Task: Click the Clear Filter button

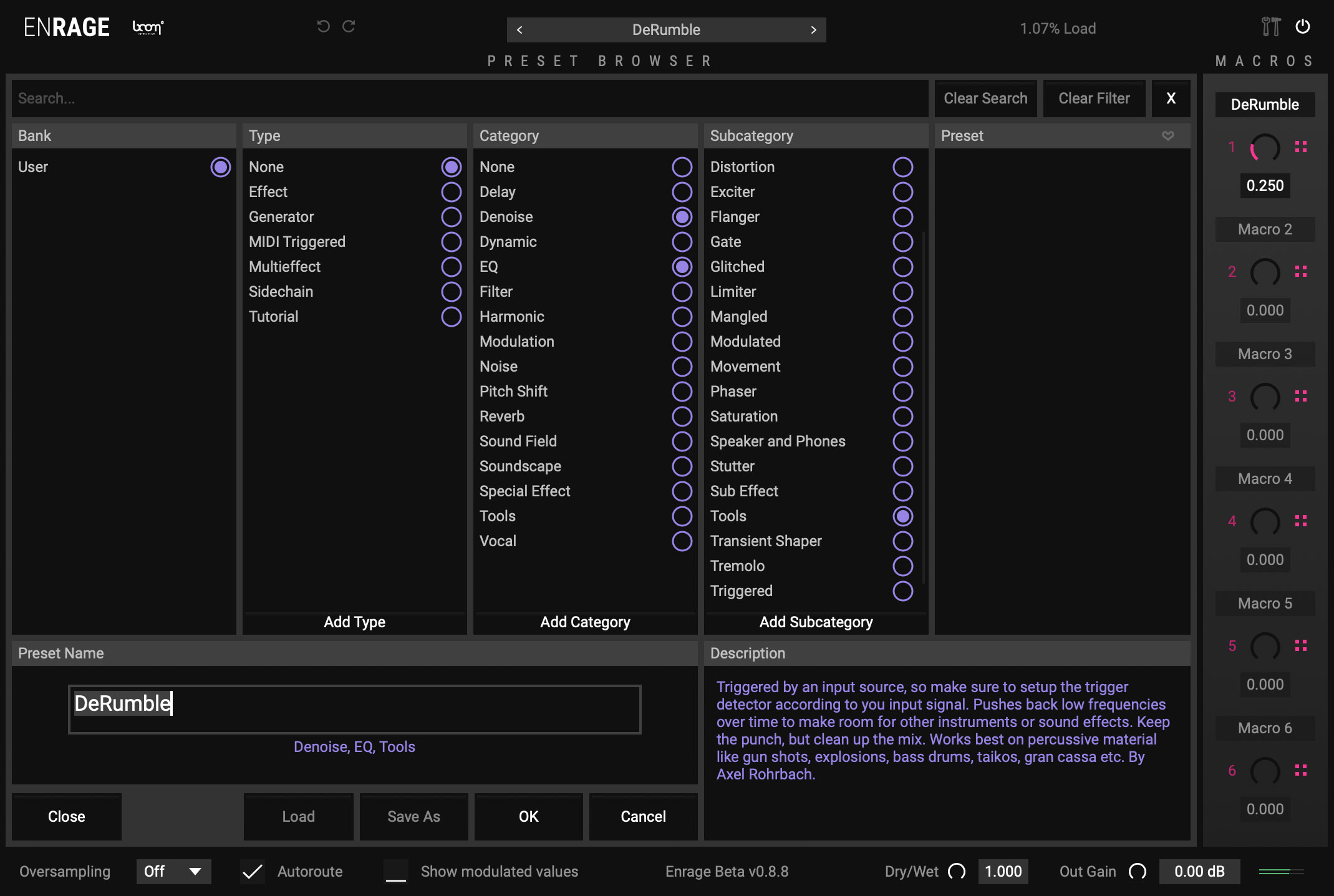Action: click(1094, 98)
